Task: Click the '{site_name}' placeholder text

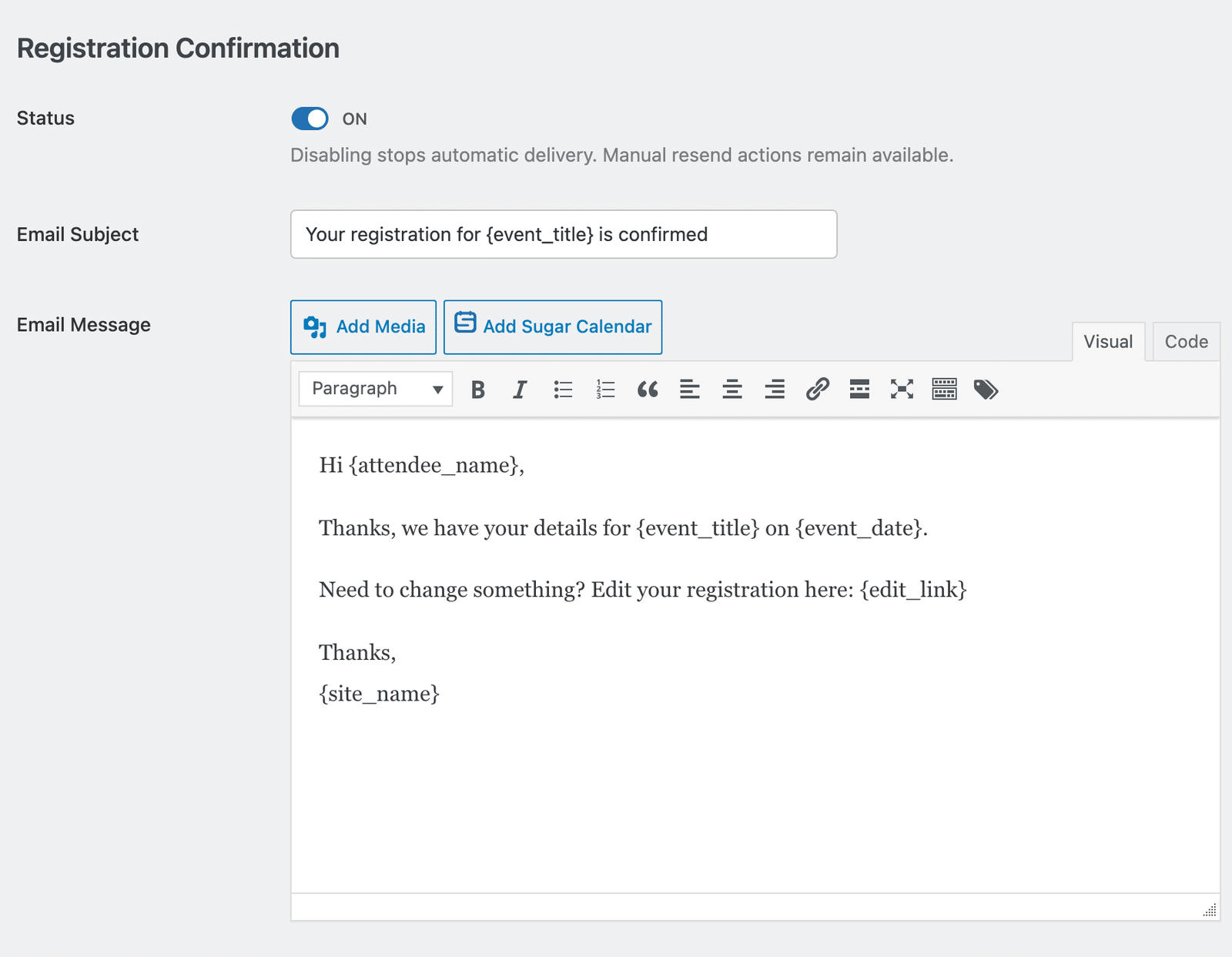Action: click(380, 694)
